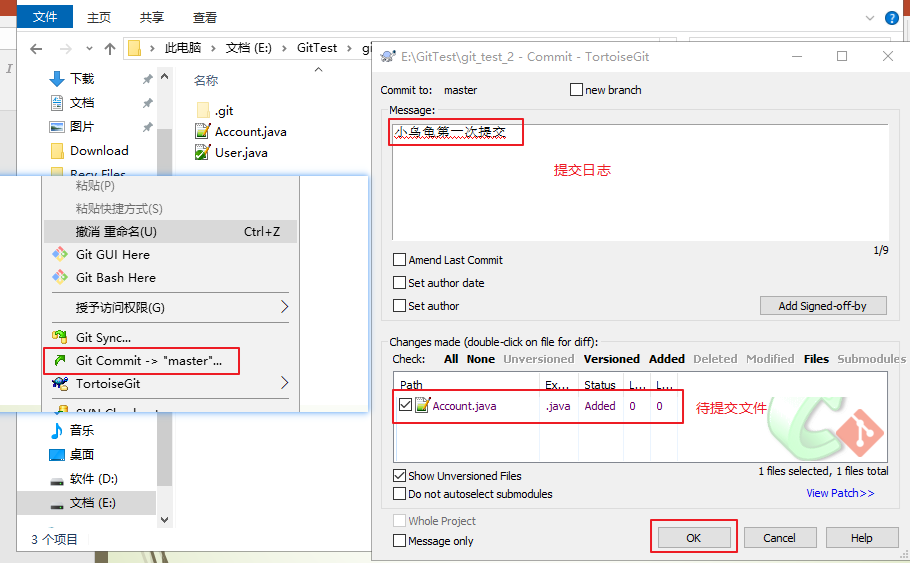This screenshot has width=910, height=563.
Task: Open the Home ribbon tab
Action: tap(99, 18)
